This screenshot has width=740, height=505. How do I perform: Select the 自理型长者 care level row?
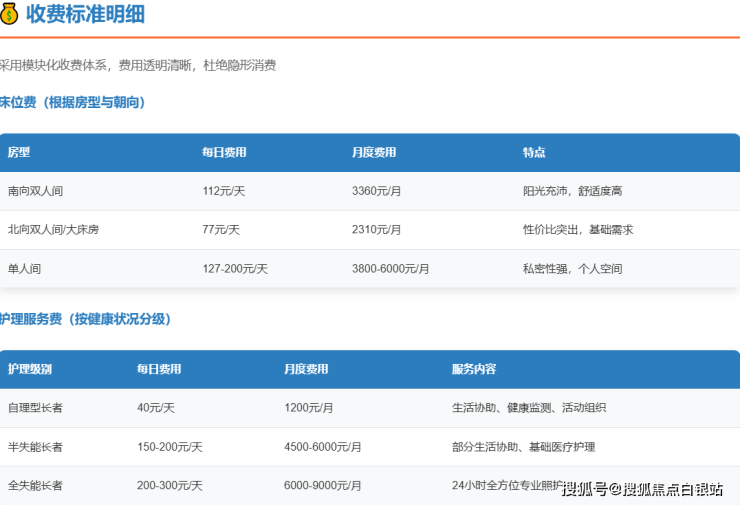tap(35, 408)
